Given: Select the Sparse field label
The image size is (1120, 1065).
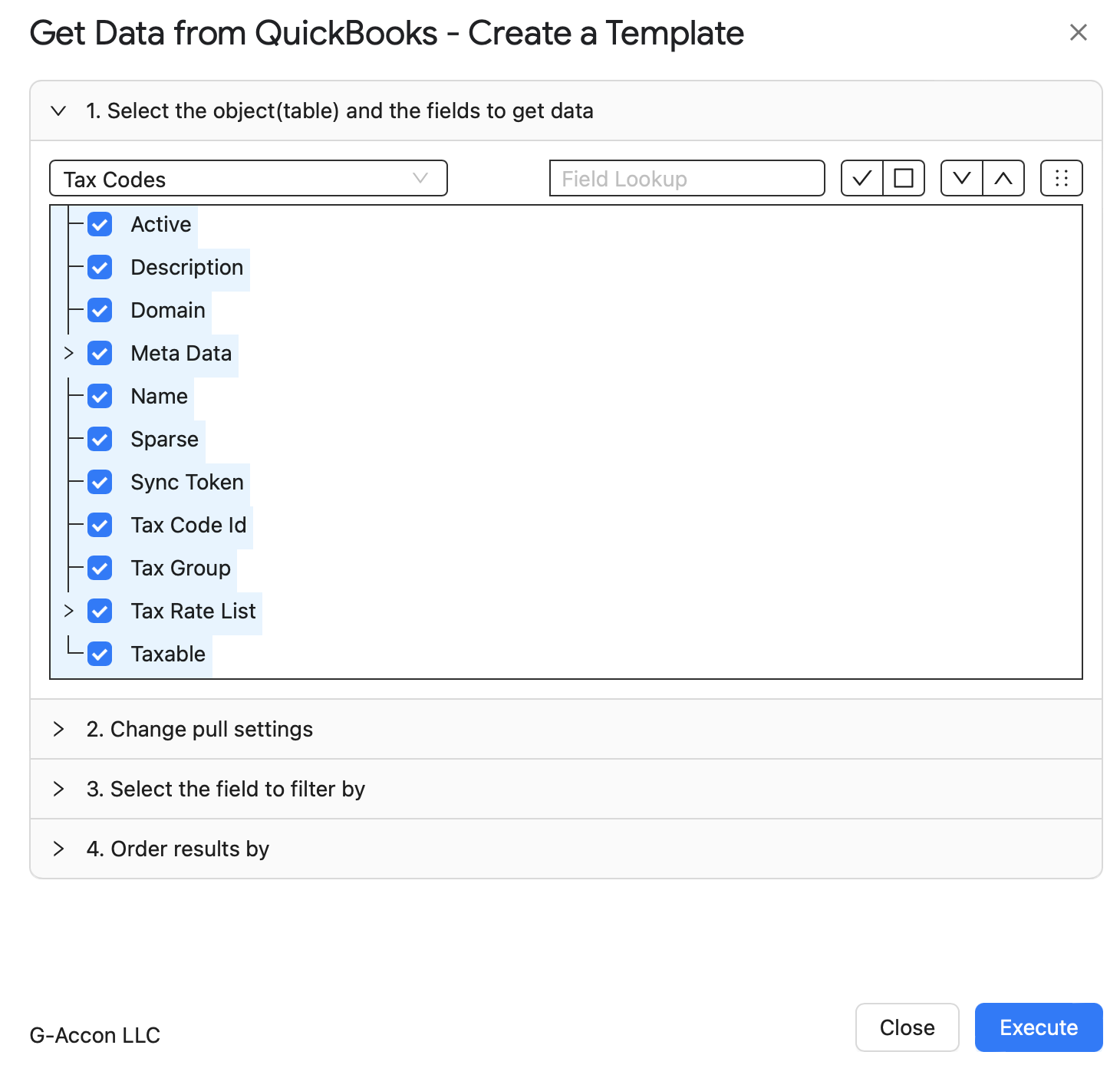Looking at the screenshot, I should pos(165,439).
